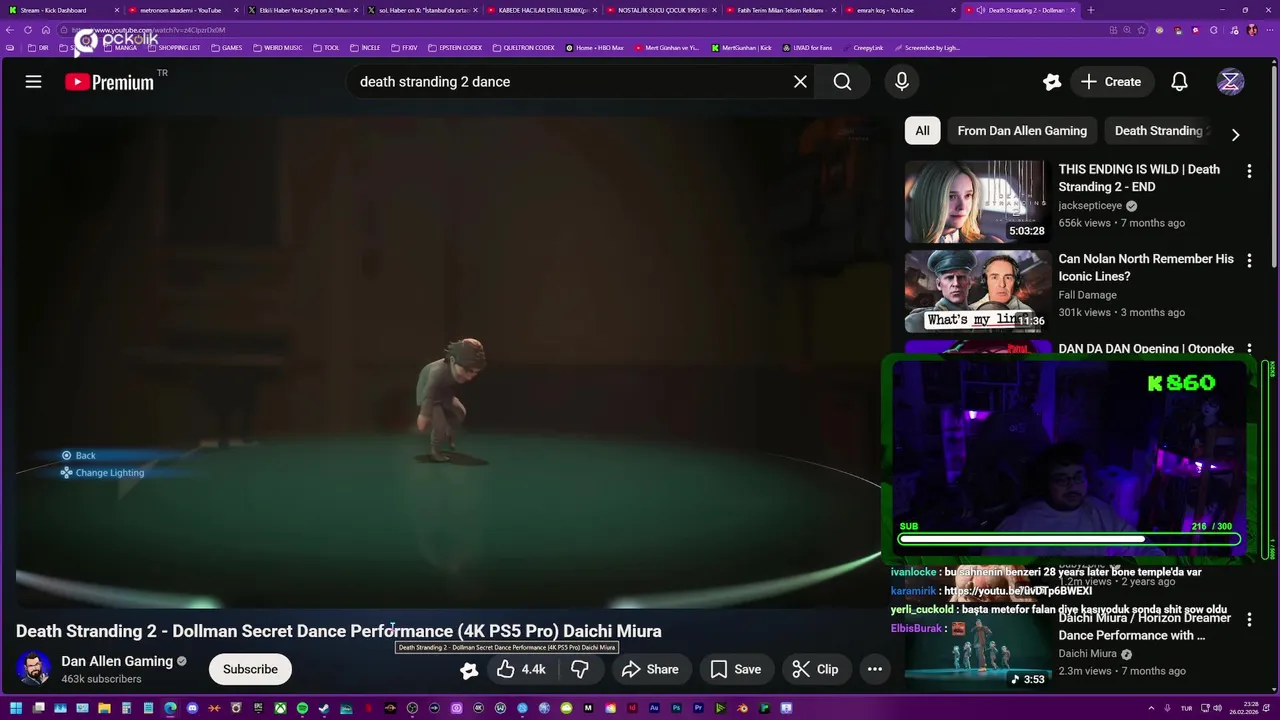Open the jacksepticeye channel name
Screen dimensions: 1280x720
tap(1090, 206)
